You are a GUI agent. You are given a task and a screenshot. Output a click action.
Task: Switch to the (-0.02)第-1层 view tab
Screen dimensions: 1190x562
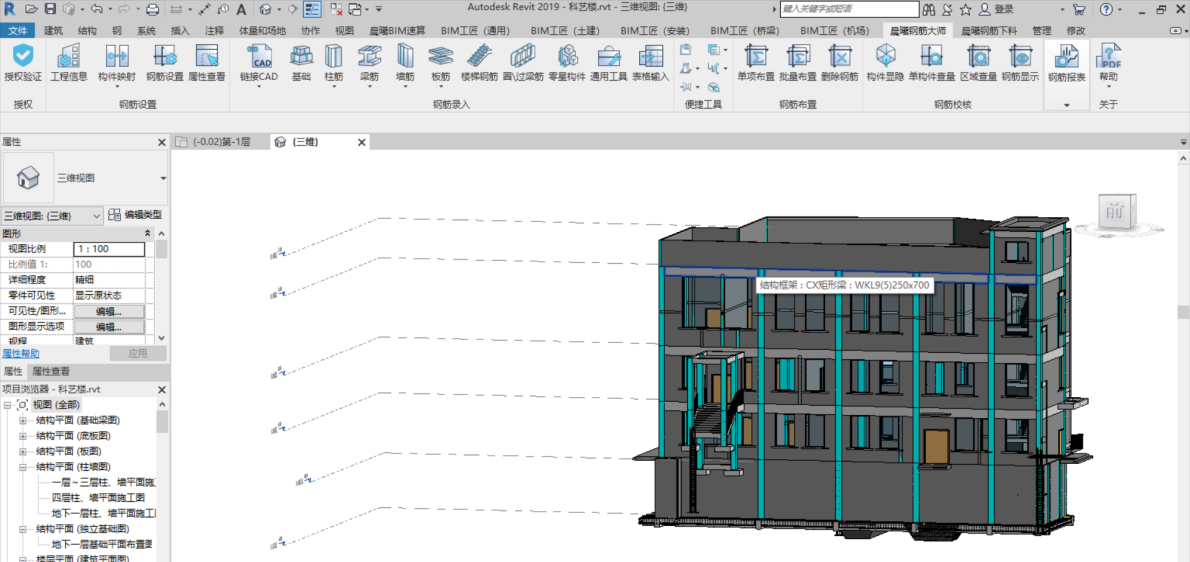(220, 143)
